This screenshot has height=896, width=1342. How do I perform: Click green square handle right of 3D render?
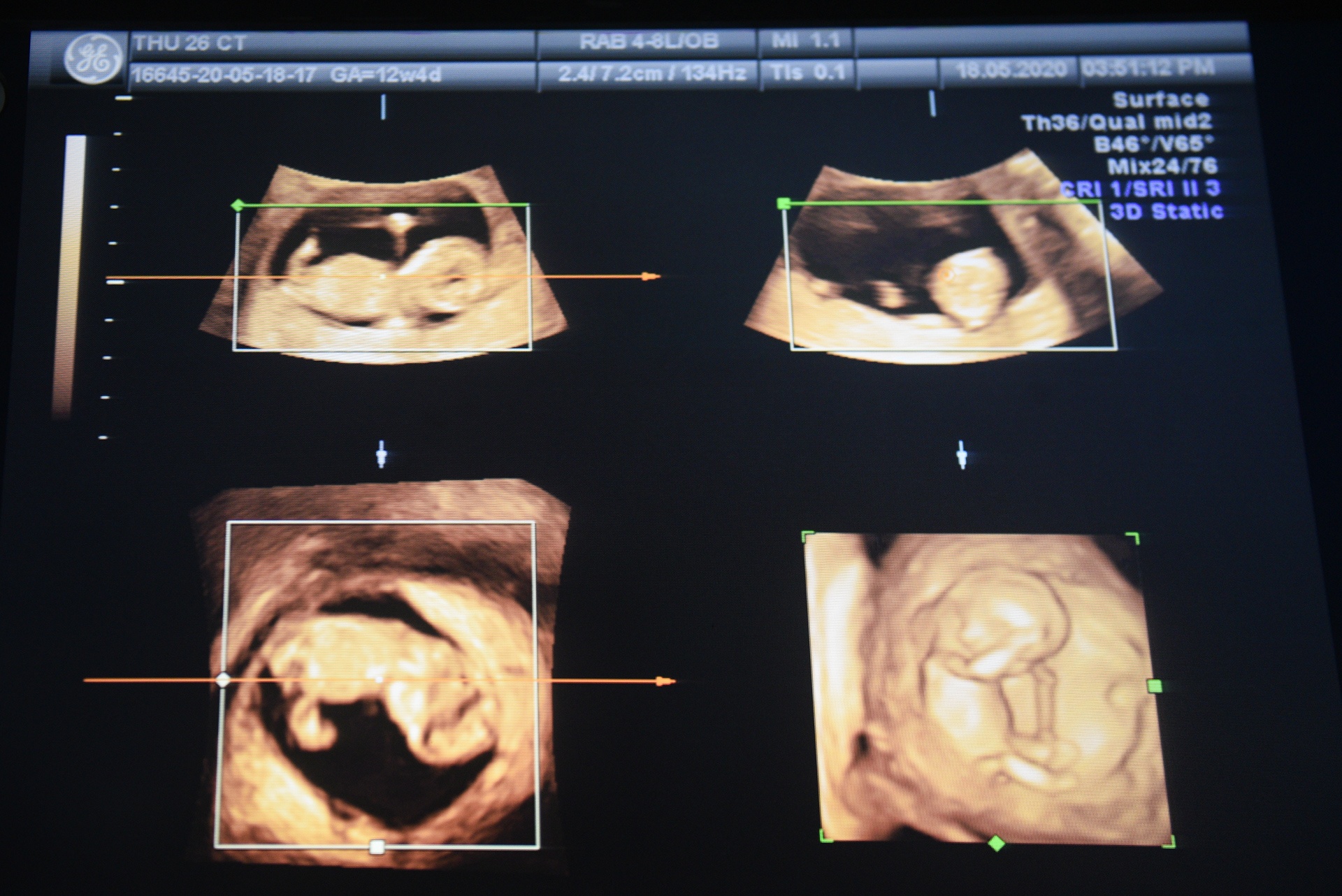1155,686
